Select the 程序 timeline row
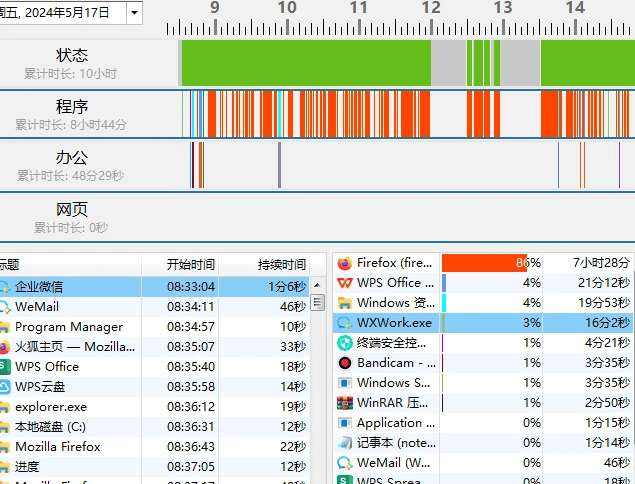635x484 pixels. 318,114
